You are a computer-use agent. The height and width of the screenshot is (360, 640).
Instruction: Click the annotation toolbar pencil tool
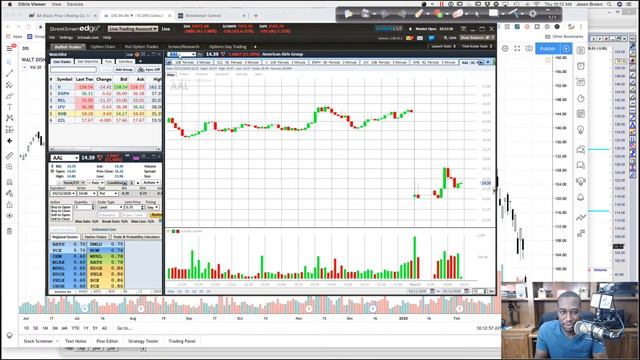419,13
